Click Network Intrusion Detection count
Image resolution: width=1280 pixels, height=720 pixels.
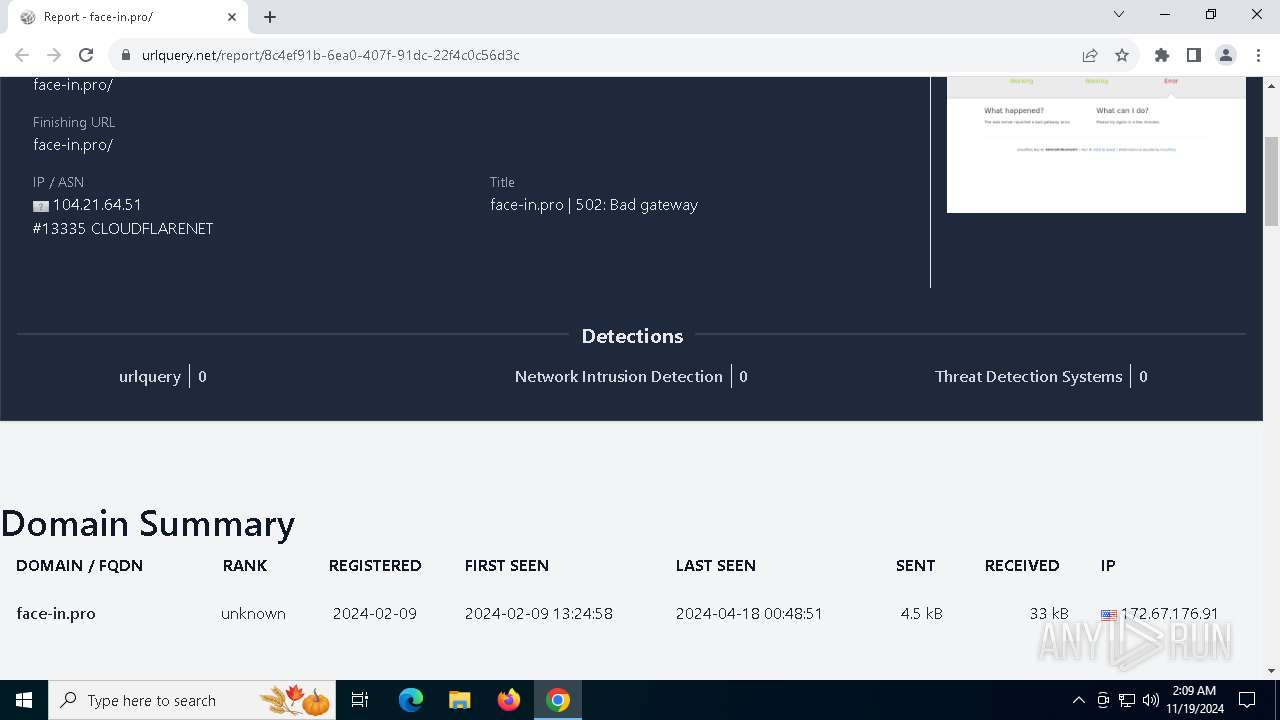coord(743,376)
